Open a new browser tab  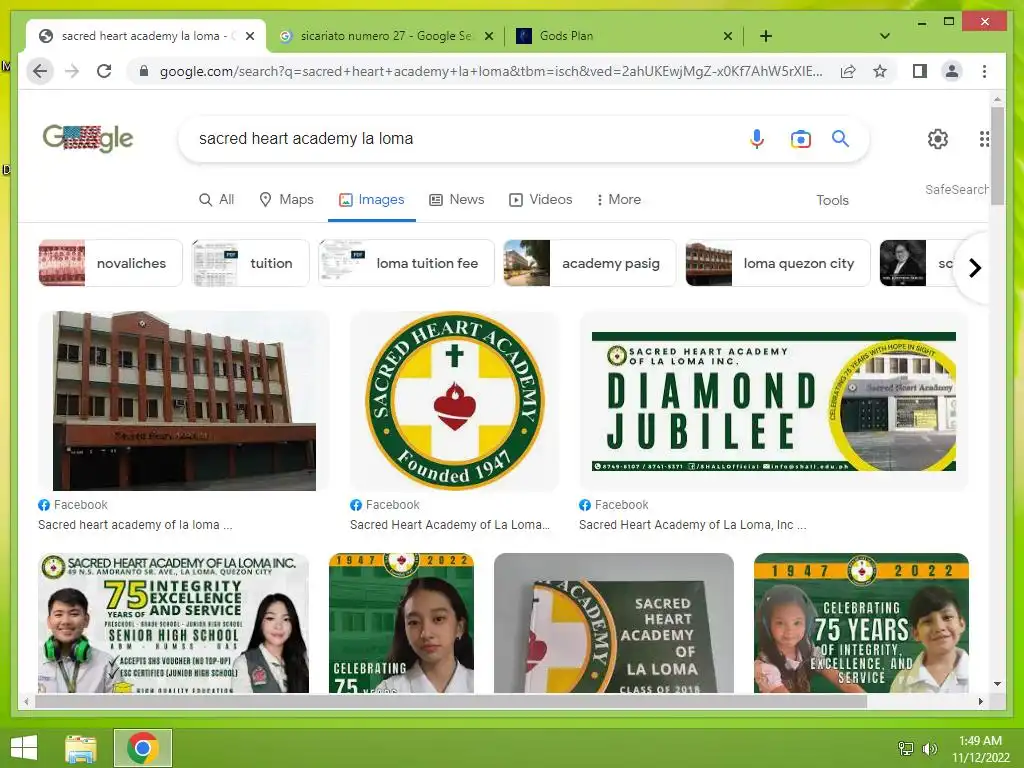766,36
